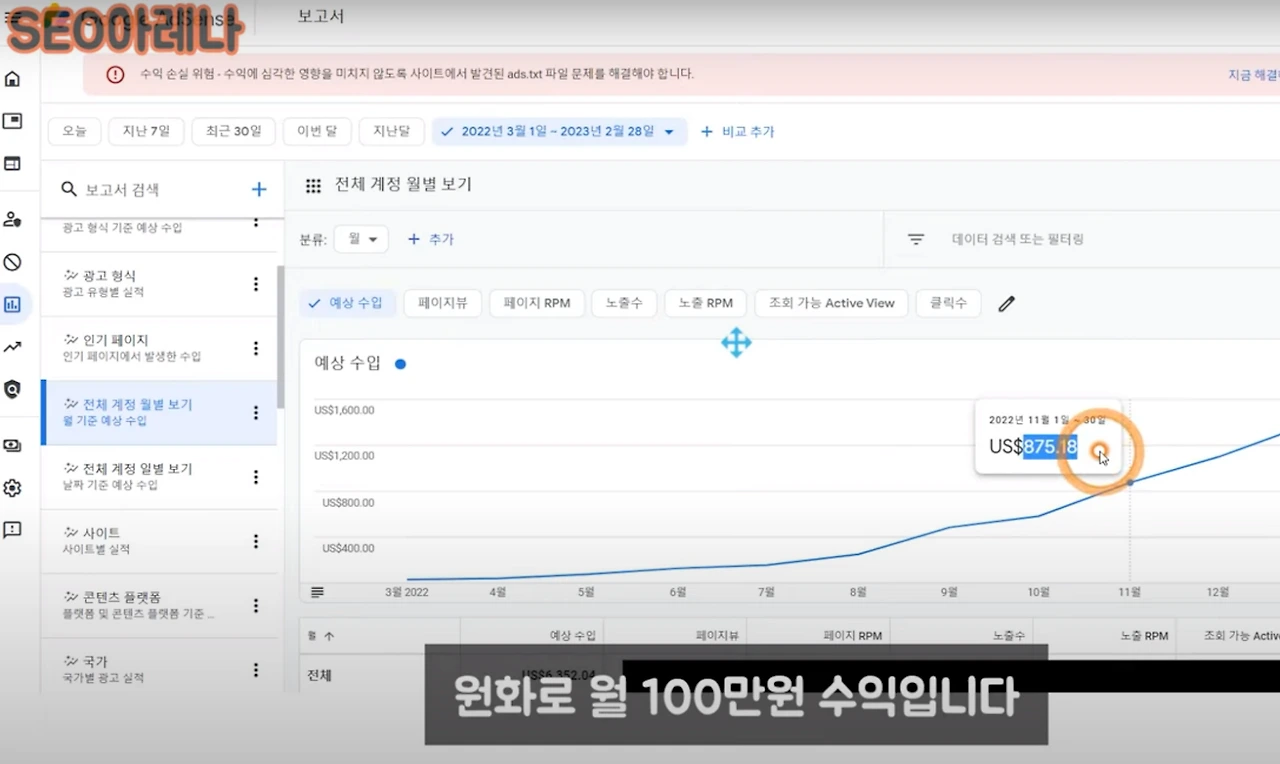Toggle the 페이지뷰 metric chip
The width and height of the screenshot is (1280, 764).
click(x=443, y=303)
